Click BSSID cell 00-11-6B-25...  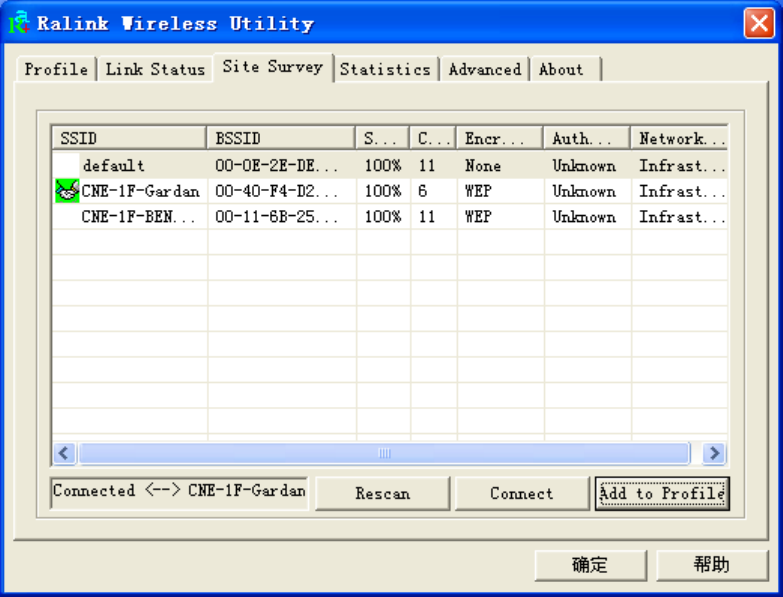[276, 216]
